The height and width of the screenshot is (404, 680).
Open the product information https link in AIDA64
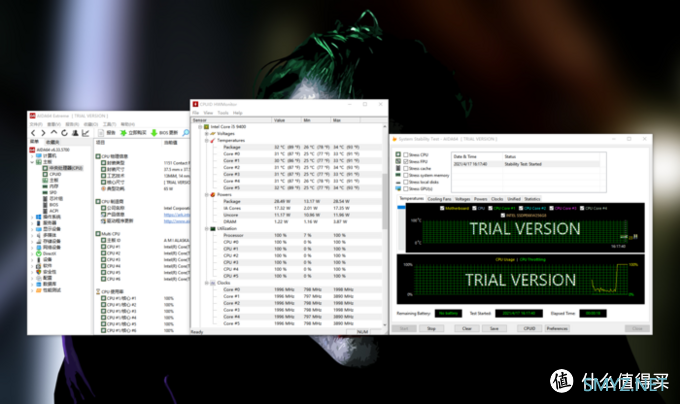(177, 215)
